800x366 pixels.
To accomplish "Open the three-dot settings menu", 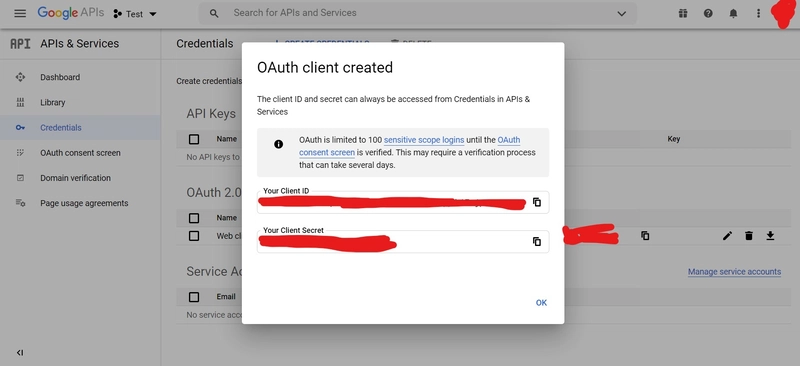I will pyautogui.click(x=758, y=14).
